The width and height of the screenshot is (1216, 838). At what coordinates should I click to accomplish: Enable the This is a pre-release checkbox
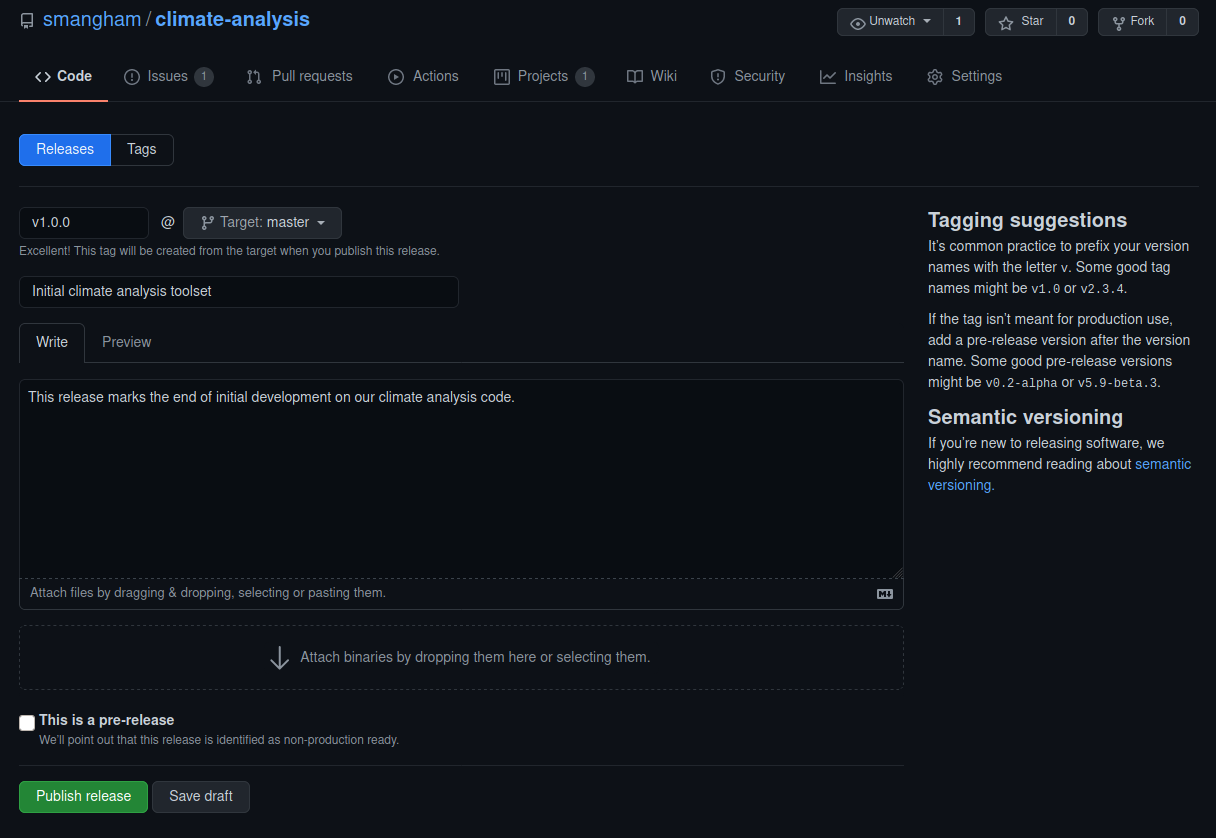click(27, 723)
